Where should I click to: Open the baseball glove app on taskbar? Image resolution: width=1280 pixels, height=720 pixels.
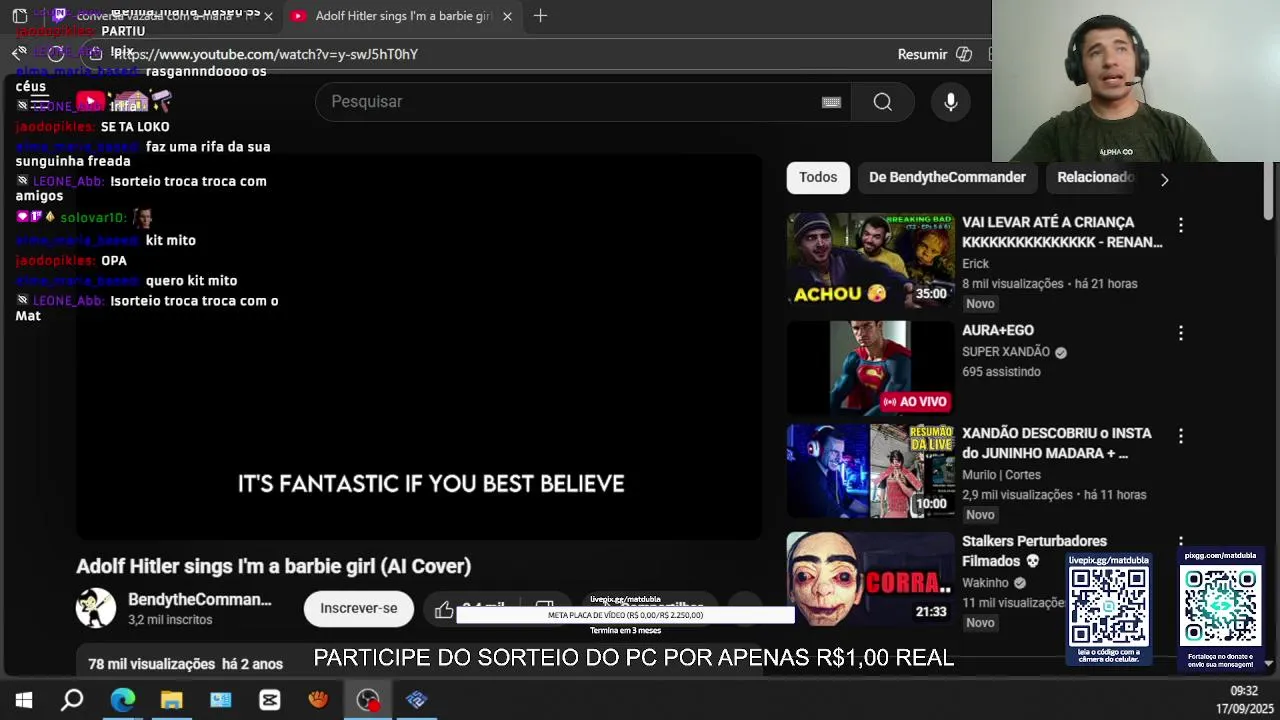pos(318,700)
